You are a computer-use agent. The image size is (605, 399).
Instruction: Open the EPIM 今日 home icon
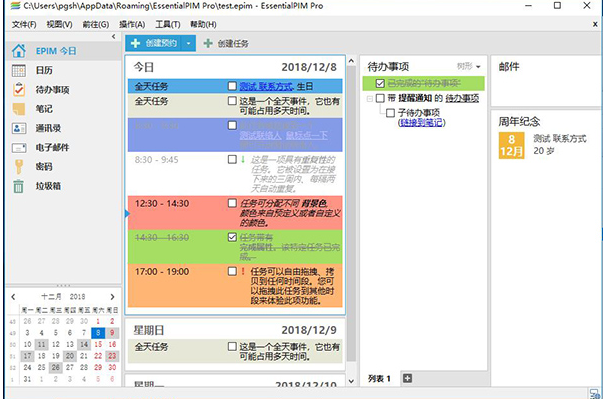point(19,51)
